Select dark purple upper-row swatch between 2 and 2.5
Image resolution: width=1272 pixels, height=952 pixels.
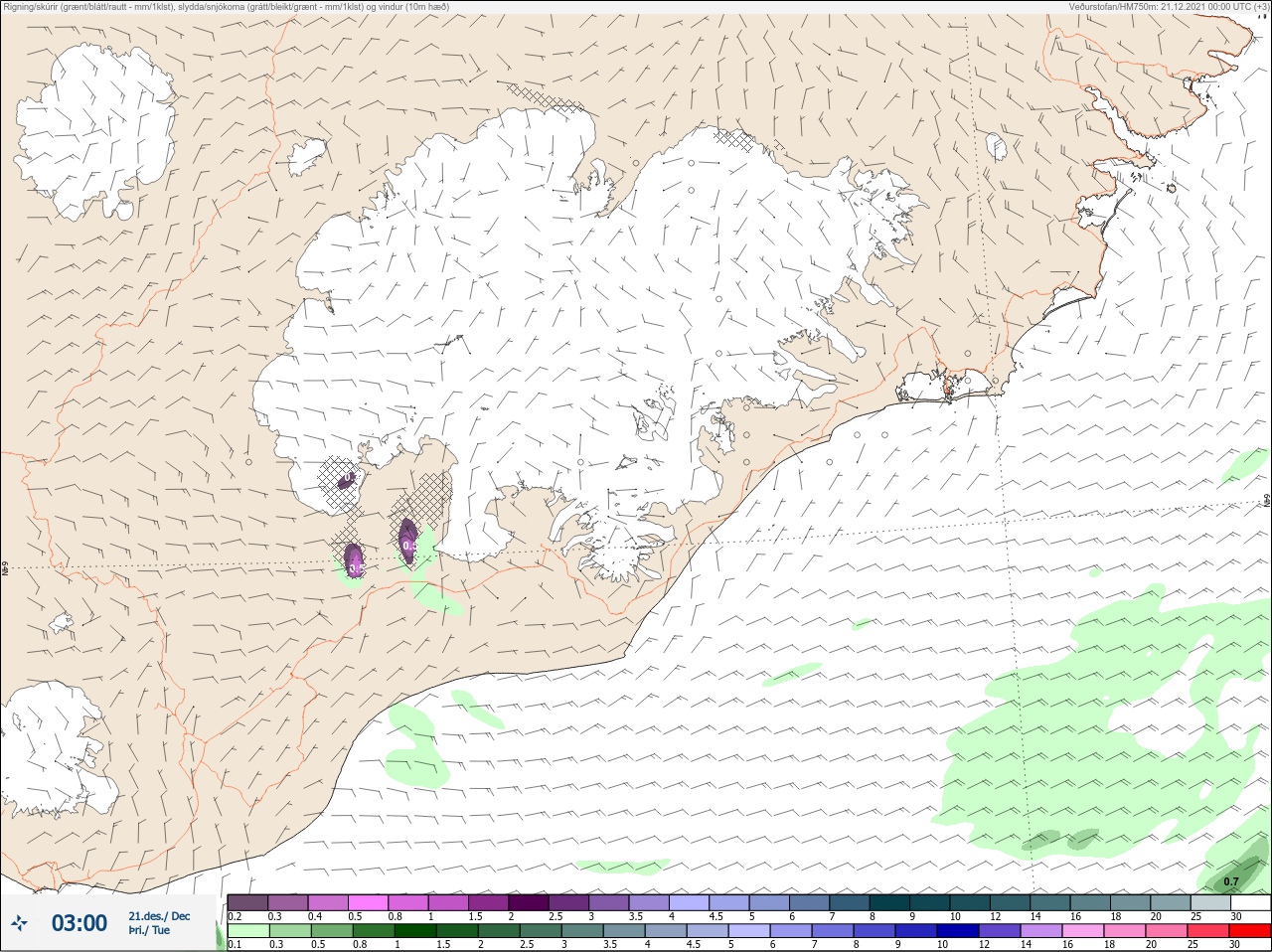pyautogui.click(x=529, y=902)
